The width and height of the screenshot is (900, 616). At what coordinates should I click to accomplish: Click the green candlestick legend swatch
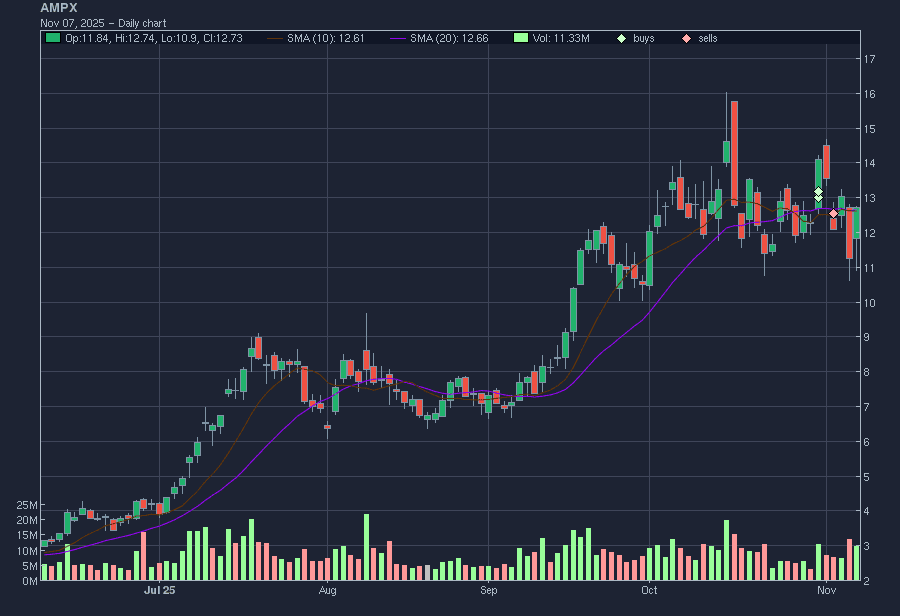coord(53,38)
